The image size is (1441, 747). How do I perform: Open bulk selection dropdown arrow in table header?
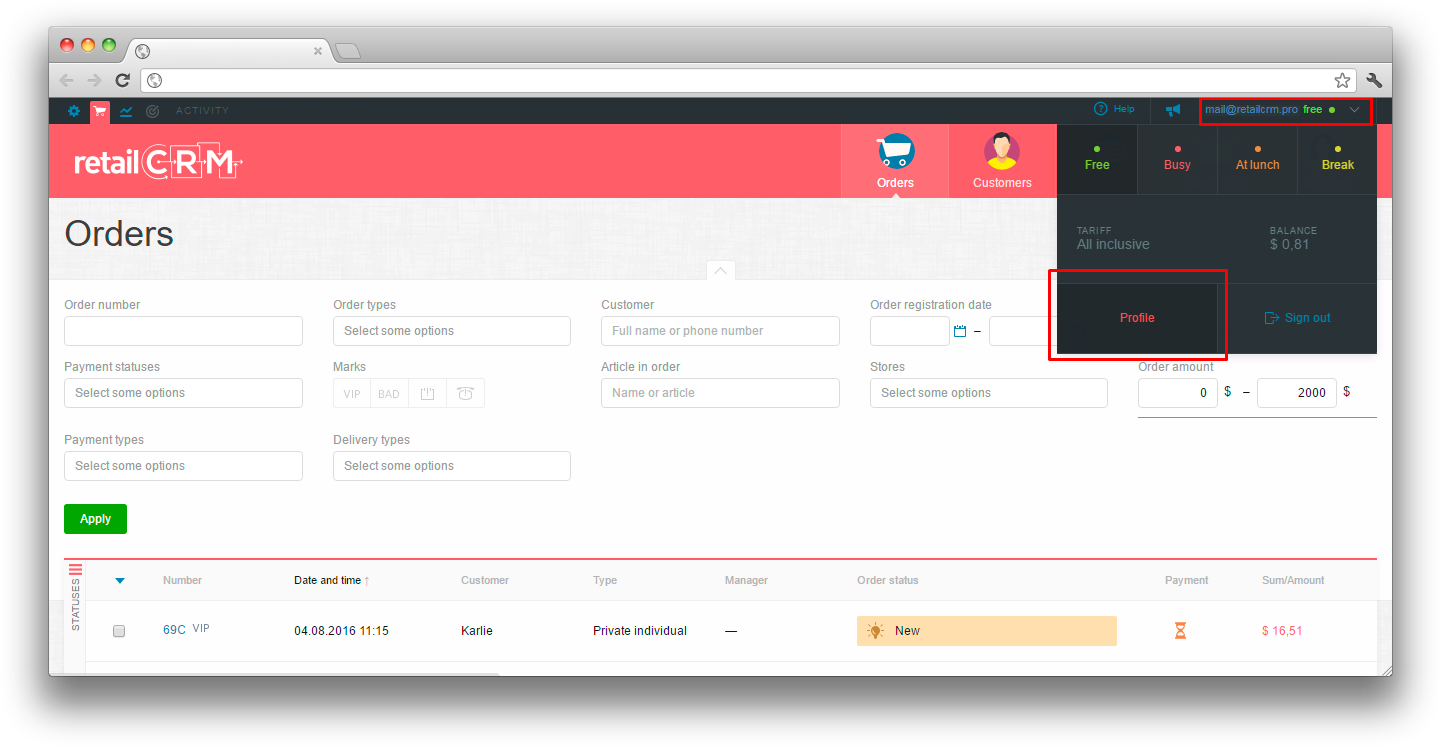(x=120, y=580)
